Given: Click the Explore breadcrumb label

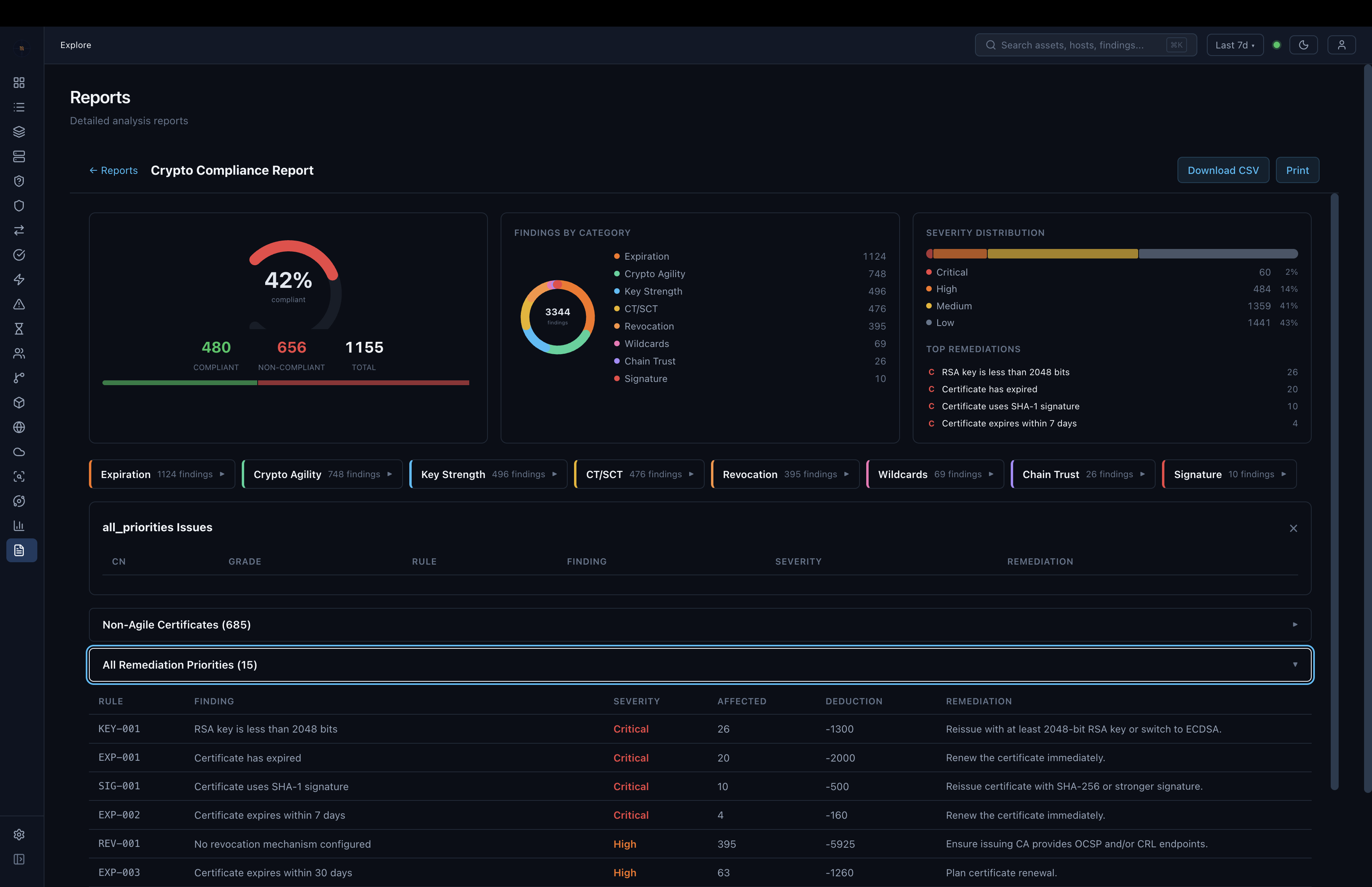Looking at the screenshot, I should 75,45.
